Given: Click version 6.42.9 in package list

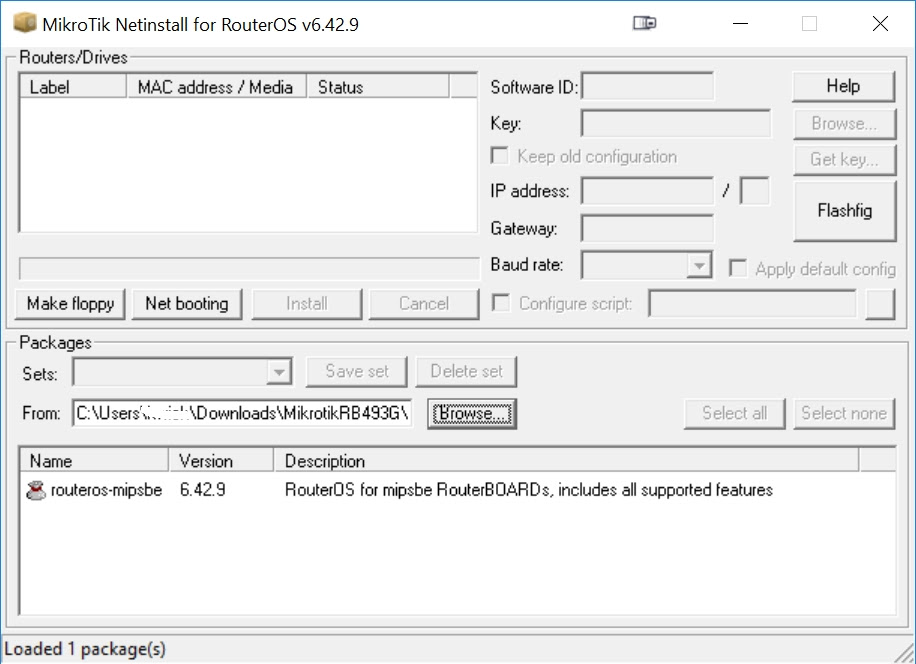Looking at the screenshot, I should (203, 490).
